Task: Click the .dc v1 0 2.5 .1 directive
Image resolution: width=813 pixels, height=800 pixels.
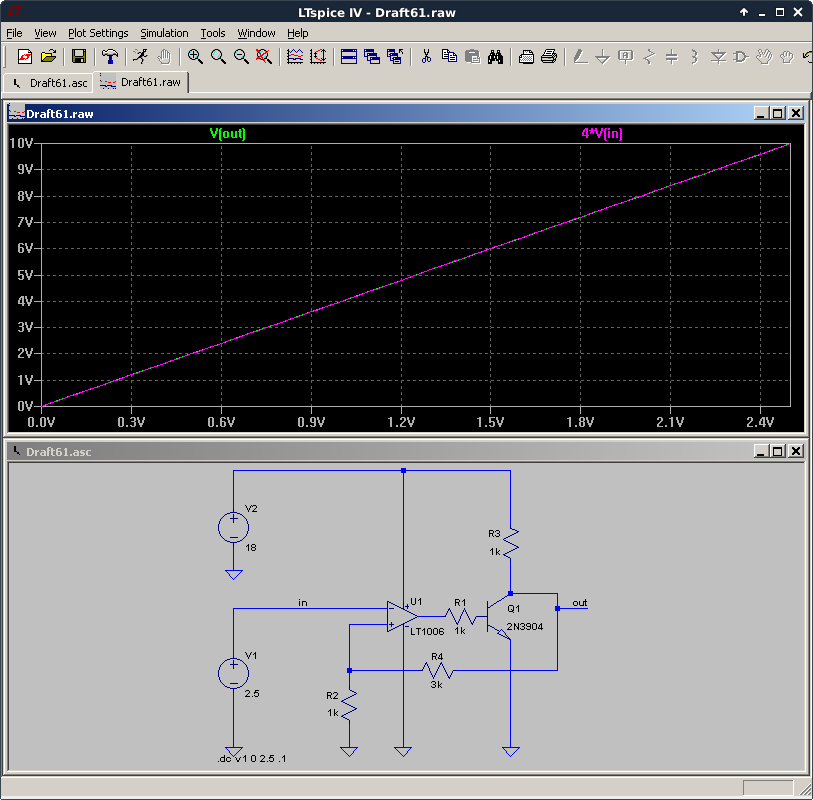Action: [x=251, y=759]
